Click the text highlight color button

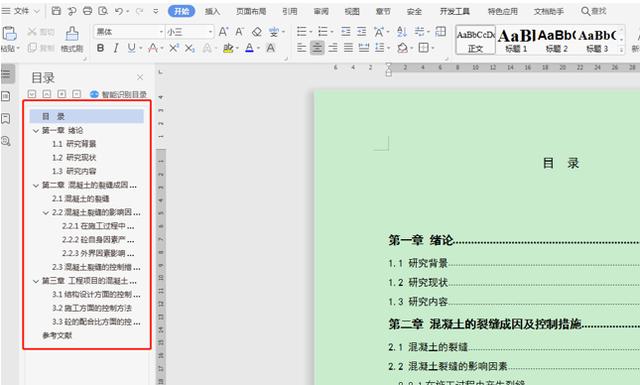coord(228,48)
